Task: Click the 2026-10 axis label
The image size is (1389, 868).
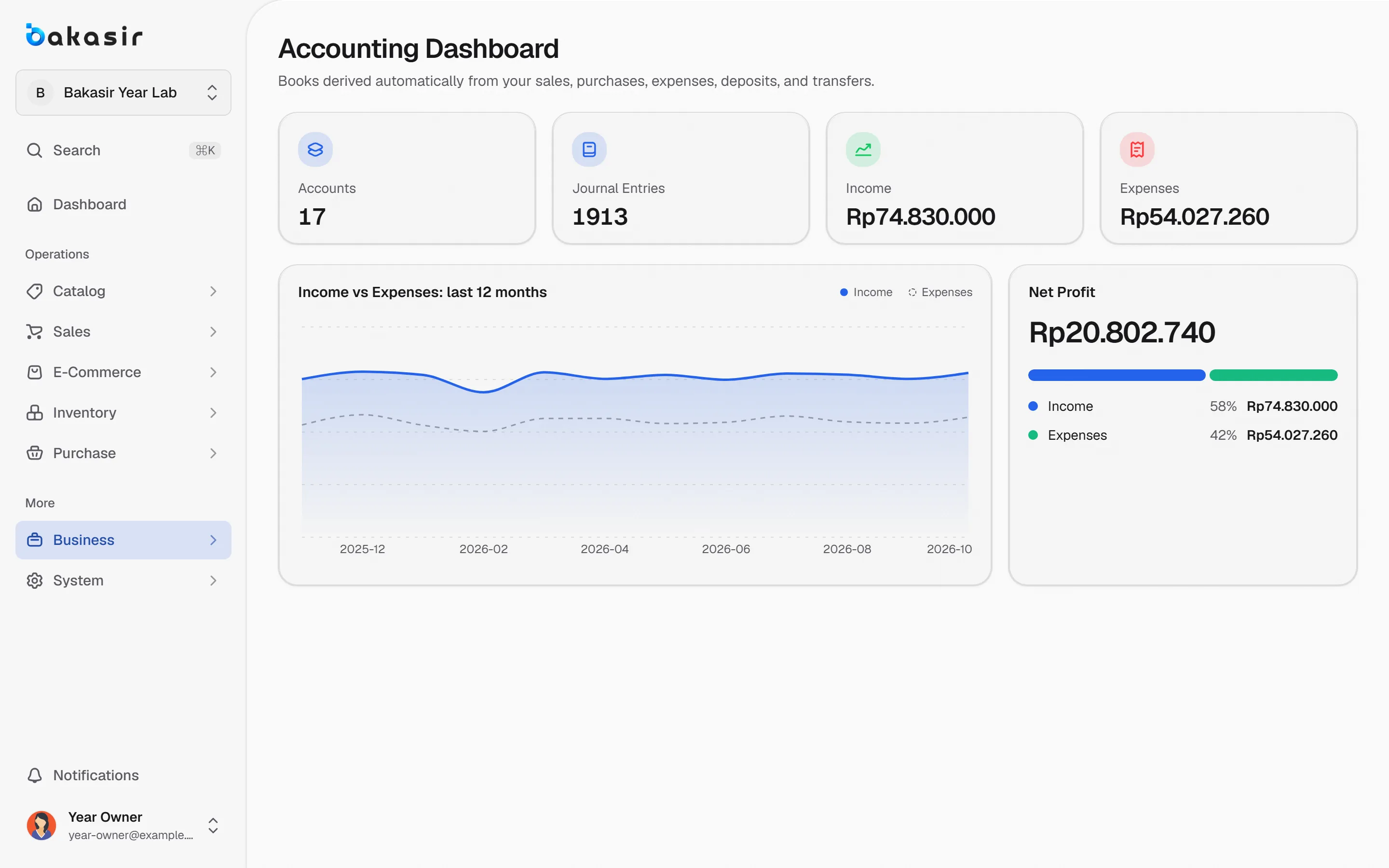Action: click(949, 549)
